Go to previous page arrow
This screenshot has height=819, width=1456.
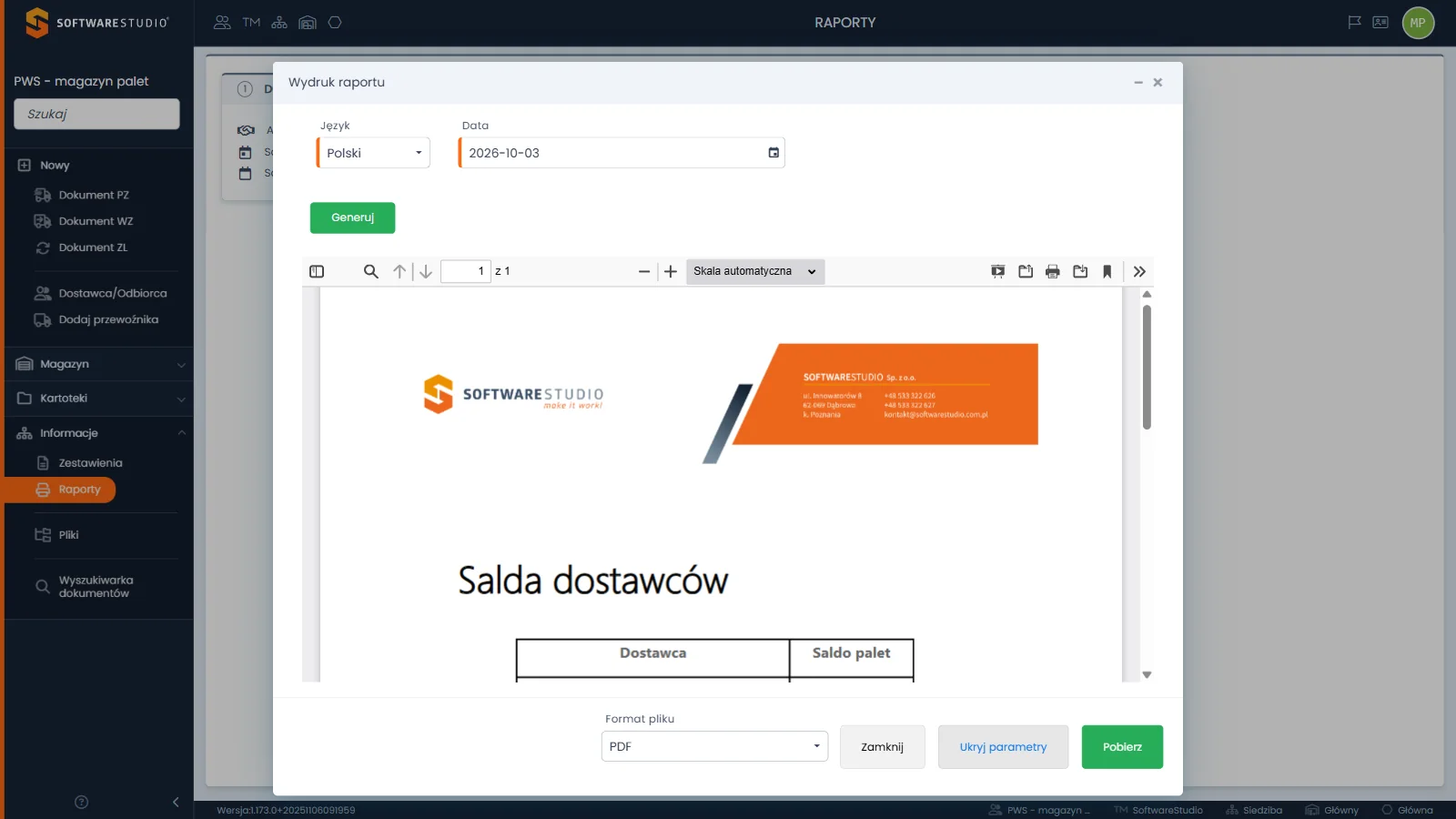coord(399,271)
